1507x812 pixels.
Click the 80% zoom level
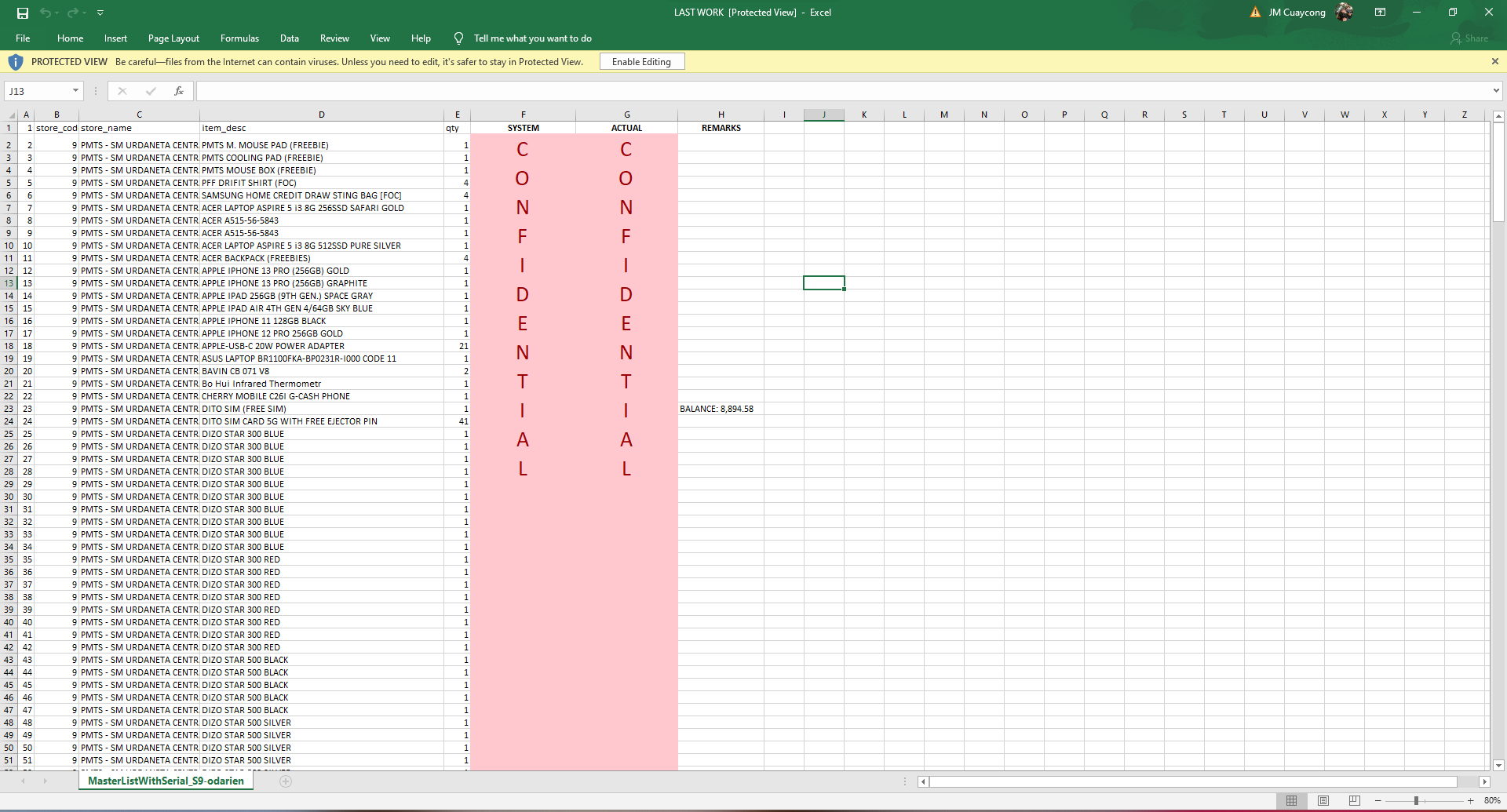click(1492, 800)
